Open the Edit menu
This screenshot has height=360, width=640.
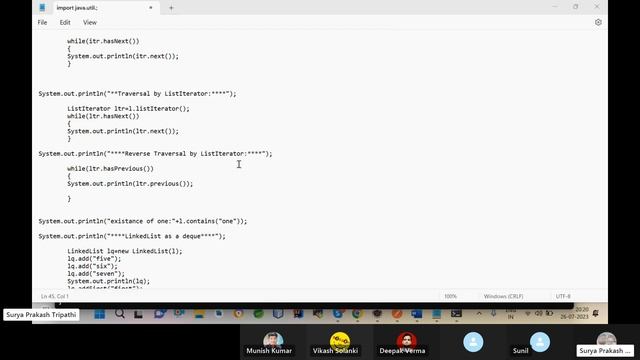tap(65, 22)
